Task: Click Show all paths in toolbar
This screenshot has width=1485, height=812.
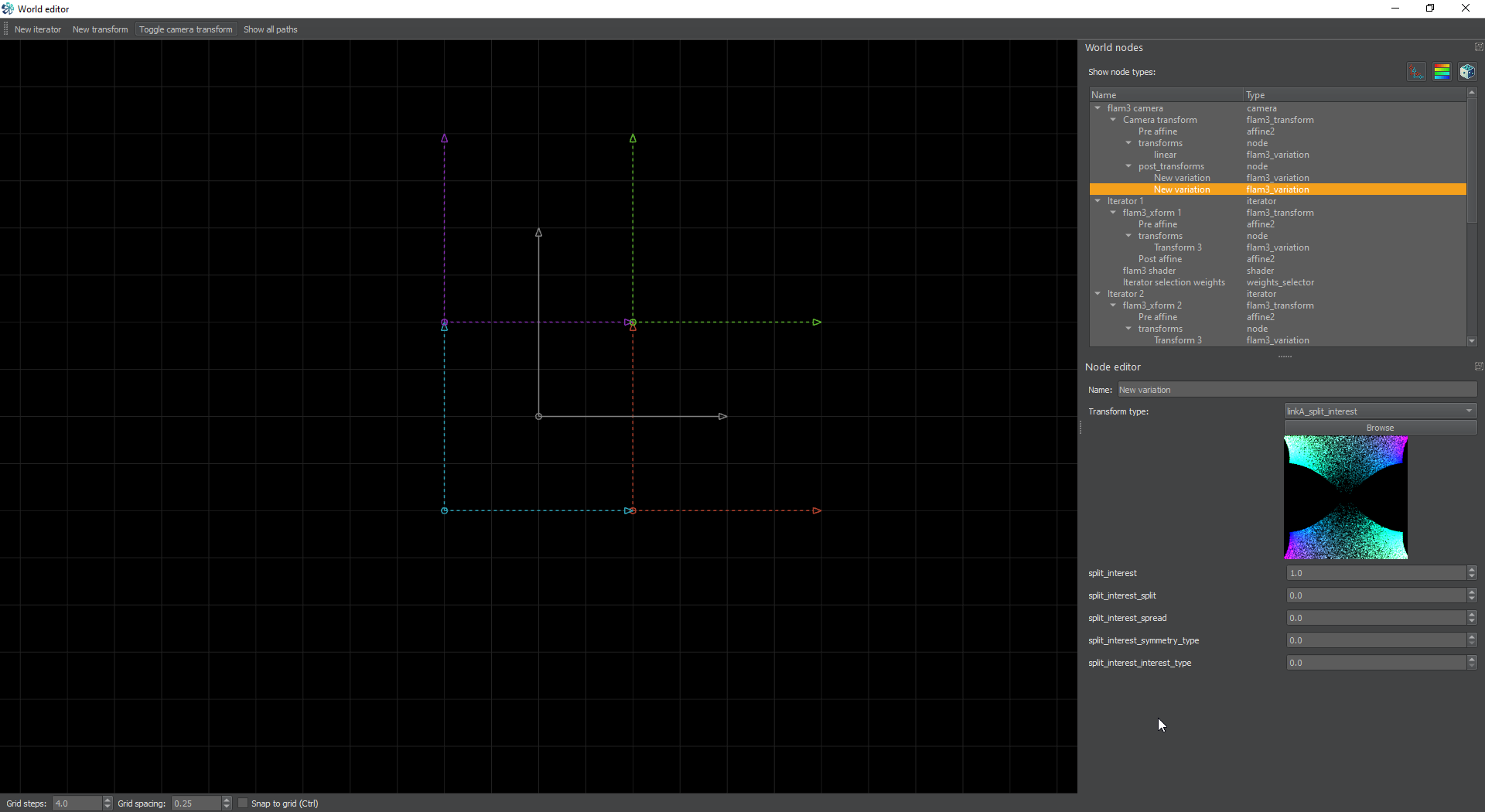Action: [x=271, y=29]
